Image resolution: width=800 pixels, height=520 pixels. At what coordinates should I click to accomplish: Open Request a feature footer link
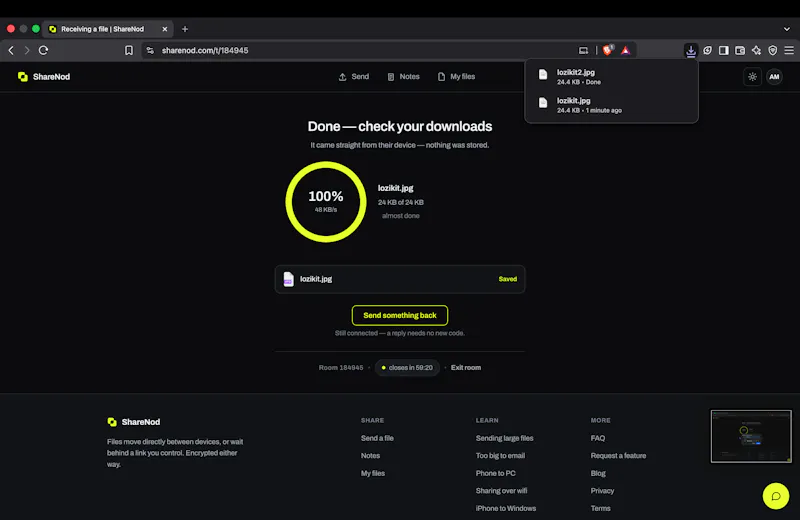coord(618,455)
